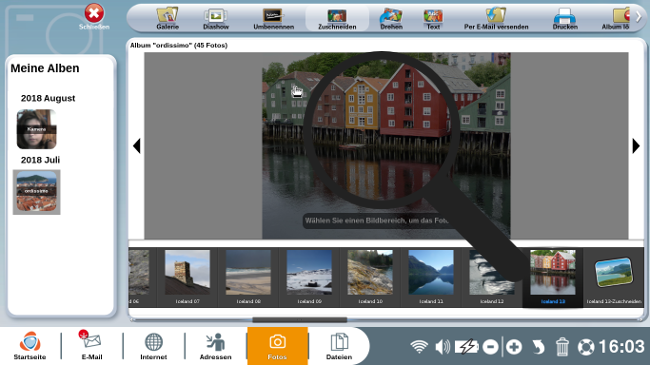Go to previous photo arrow
The height and width of the screenshot is (365, 650).
tap(137, 146)
